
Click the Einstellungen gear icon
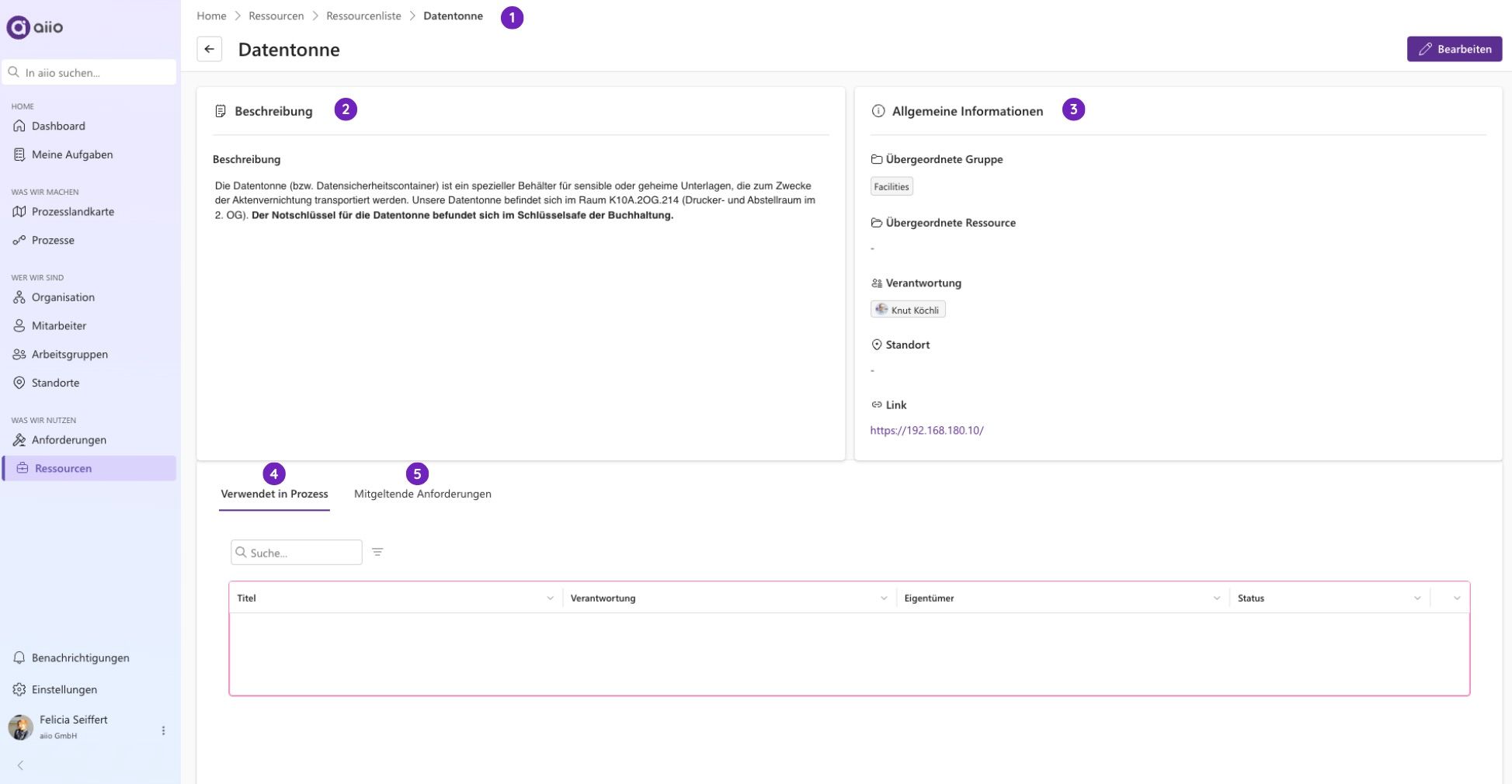point(19,689)
